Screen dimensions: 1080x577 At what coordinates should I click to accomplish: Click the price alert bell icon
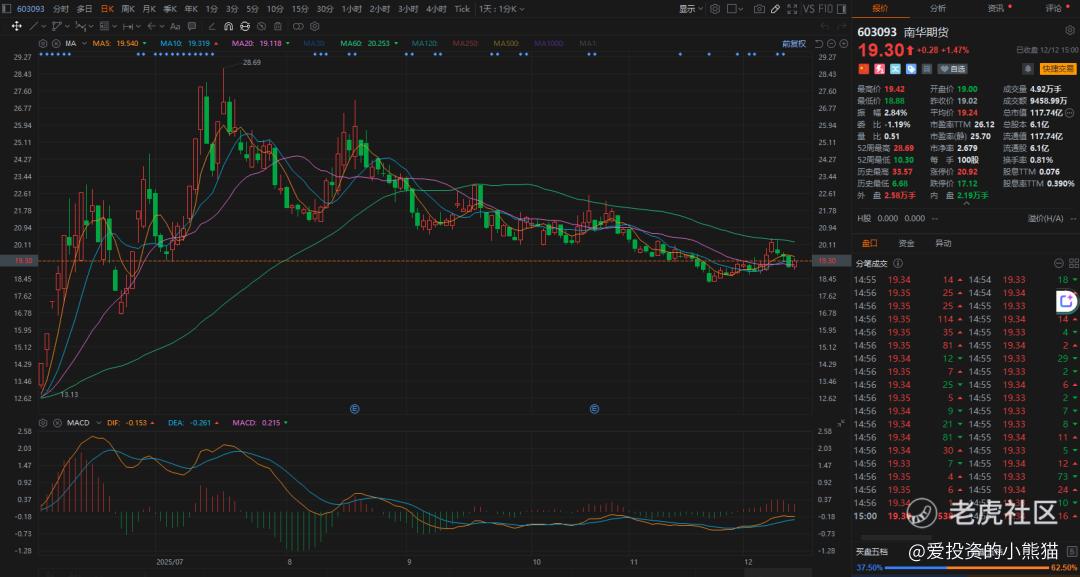pos(1027,69)
